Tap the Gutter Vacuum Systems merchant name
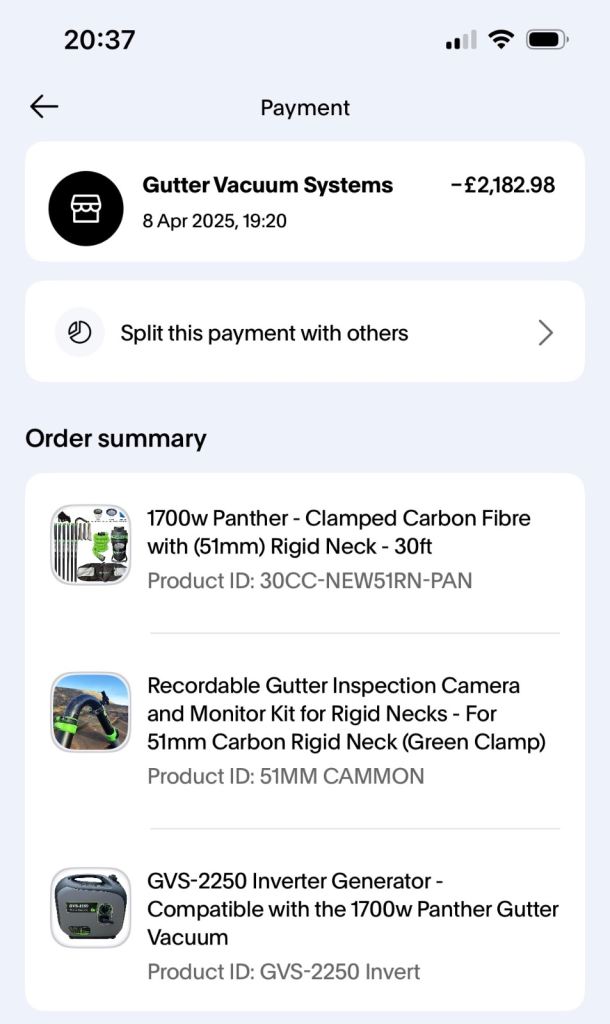The height and width of the screenshot is (1024, 610). coord(267,185)
